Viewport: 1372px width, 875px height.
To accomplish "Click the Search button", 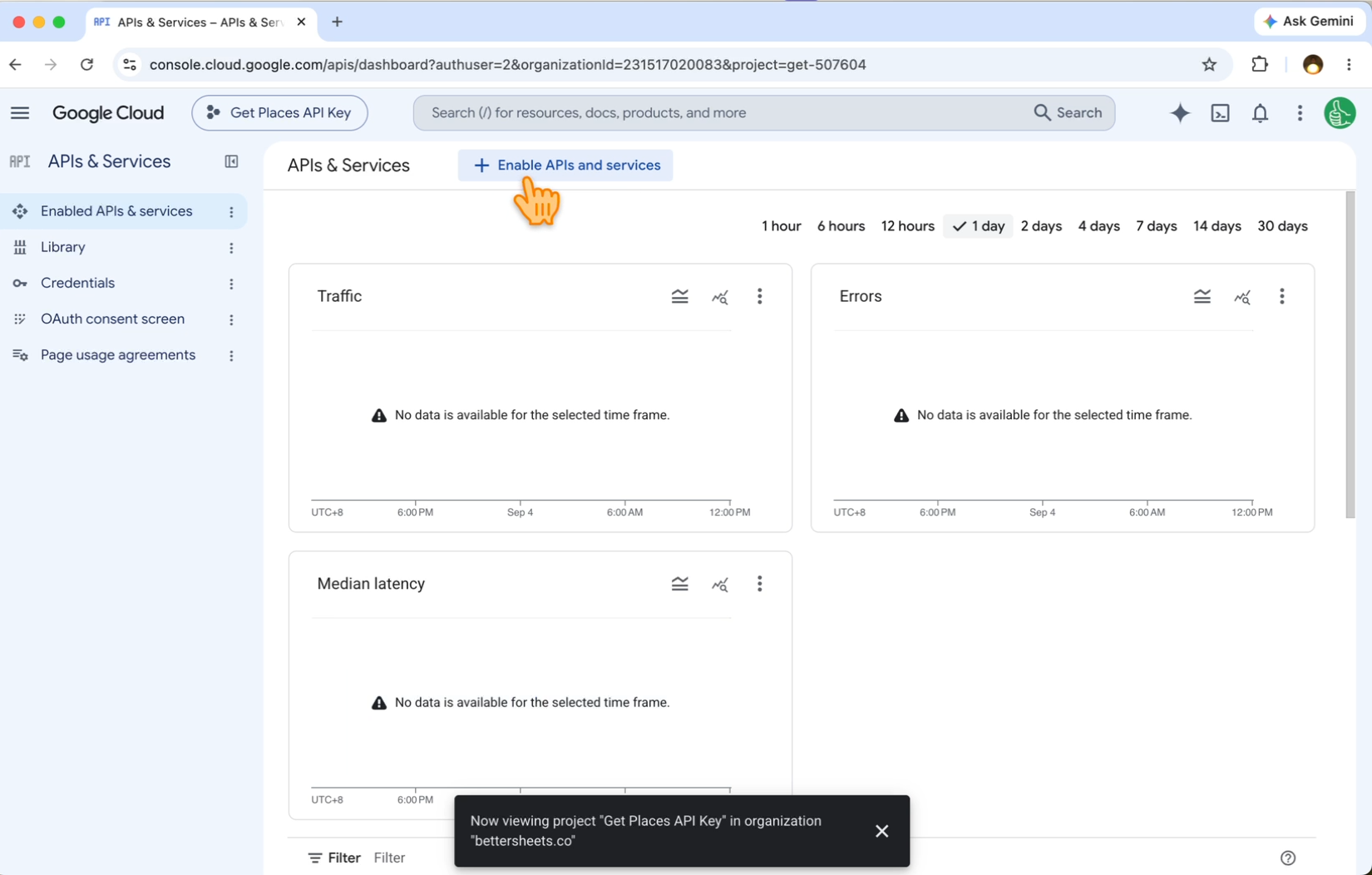I will click(x=1068, y=112).
